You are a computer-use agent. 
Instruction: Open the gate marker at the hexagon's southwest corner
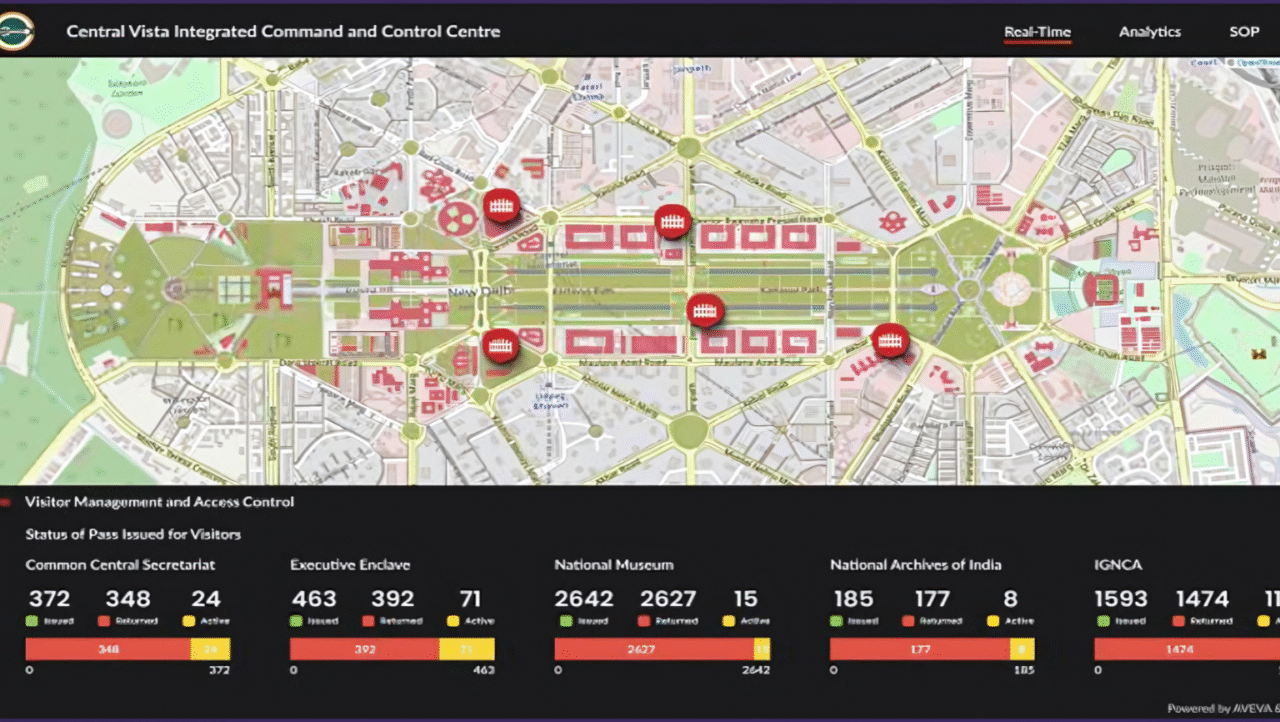[x=890, y=341]
